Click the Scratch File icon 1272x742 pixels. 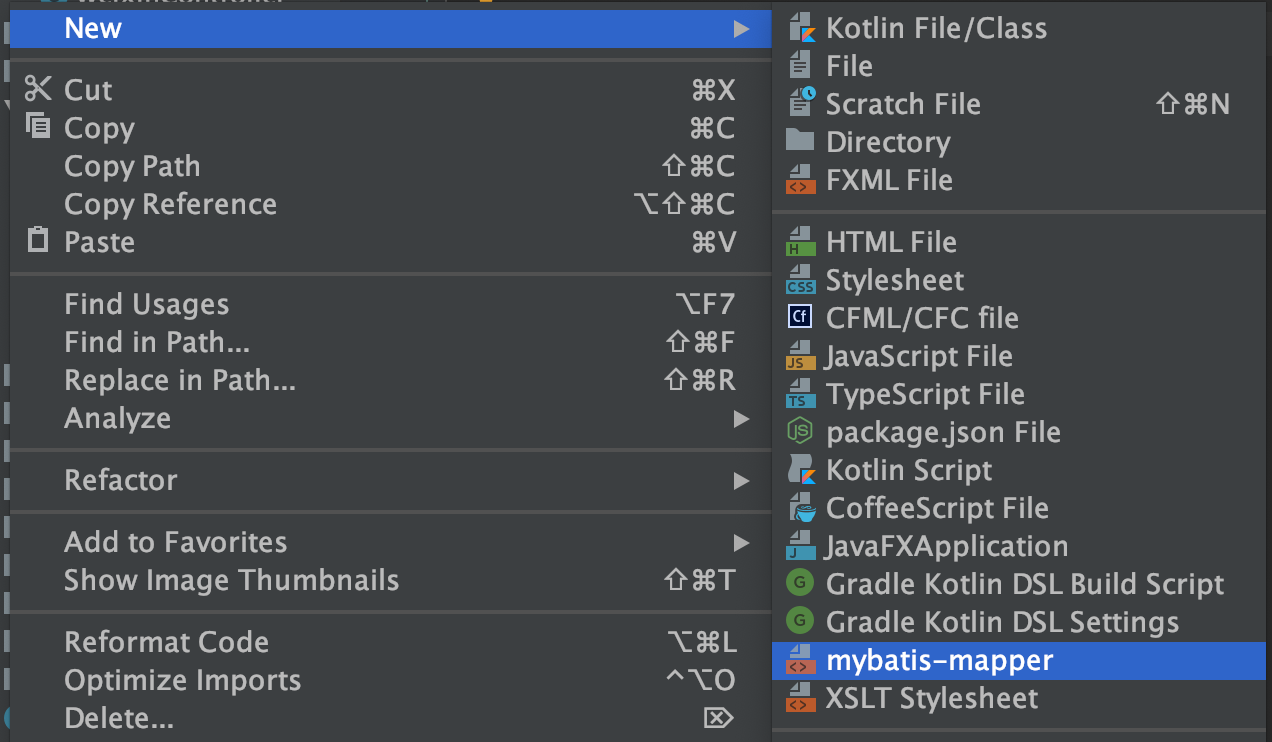pos(801,103)
